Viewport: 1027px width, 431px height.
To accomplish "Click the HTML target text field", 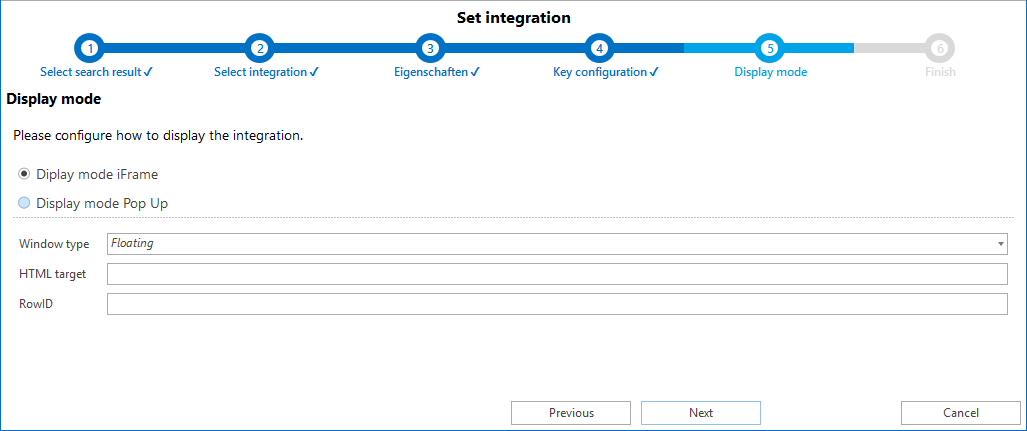I will 557,274.
